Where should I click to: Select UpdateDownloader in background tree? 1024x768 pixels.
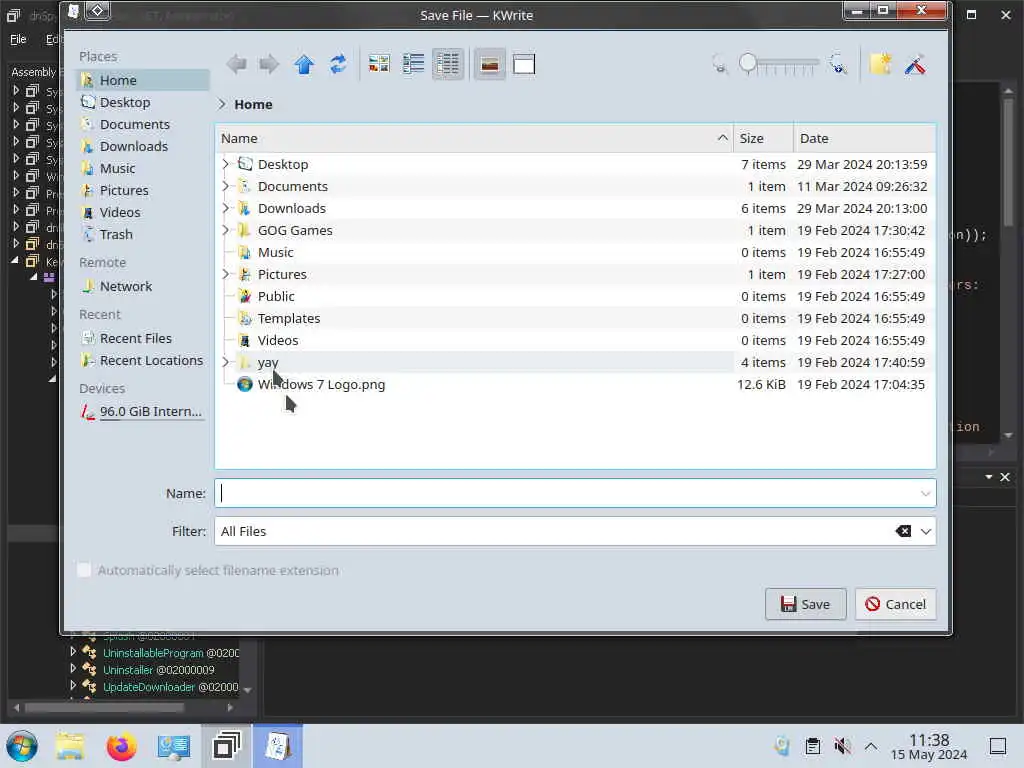(x=170, y=686)
